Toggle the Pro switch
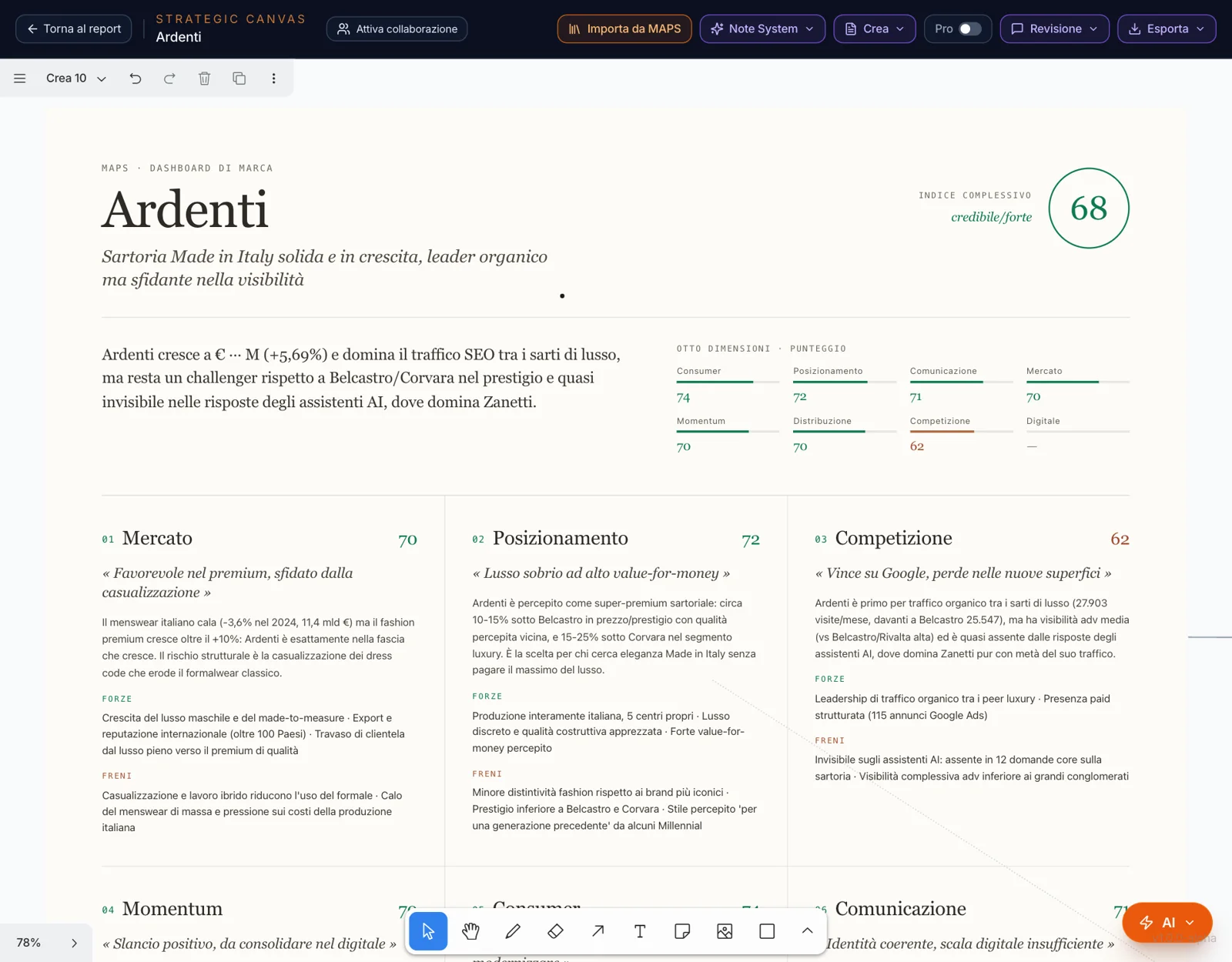The image size is (1232, 962). point(969,28)
